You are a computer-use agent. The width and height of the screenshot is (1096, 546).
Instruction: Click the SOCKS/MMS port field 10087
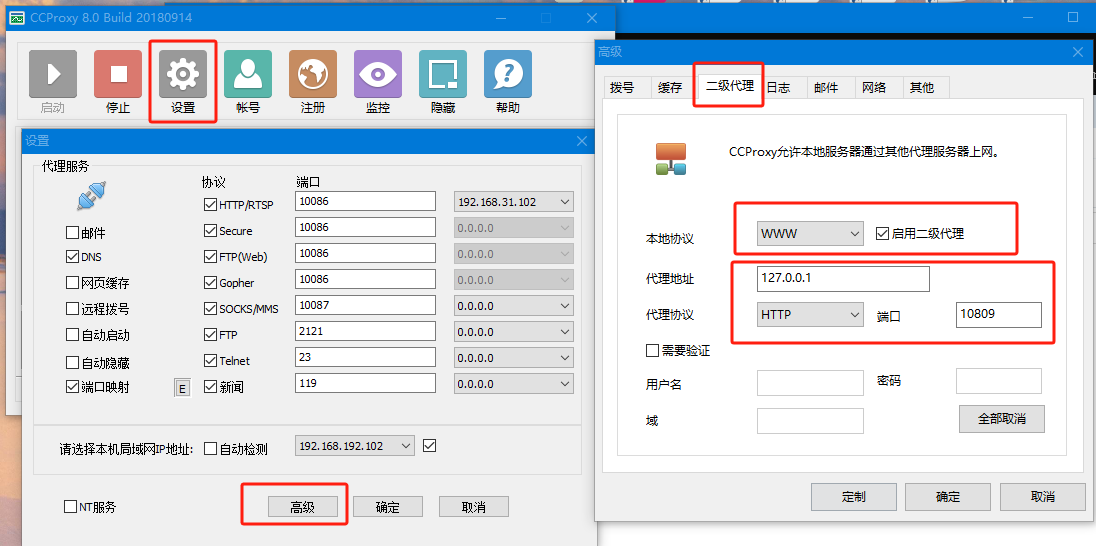tap(366, 305)
